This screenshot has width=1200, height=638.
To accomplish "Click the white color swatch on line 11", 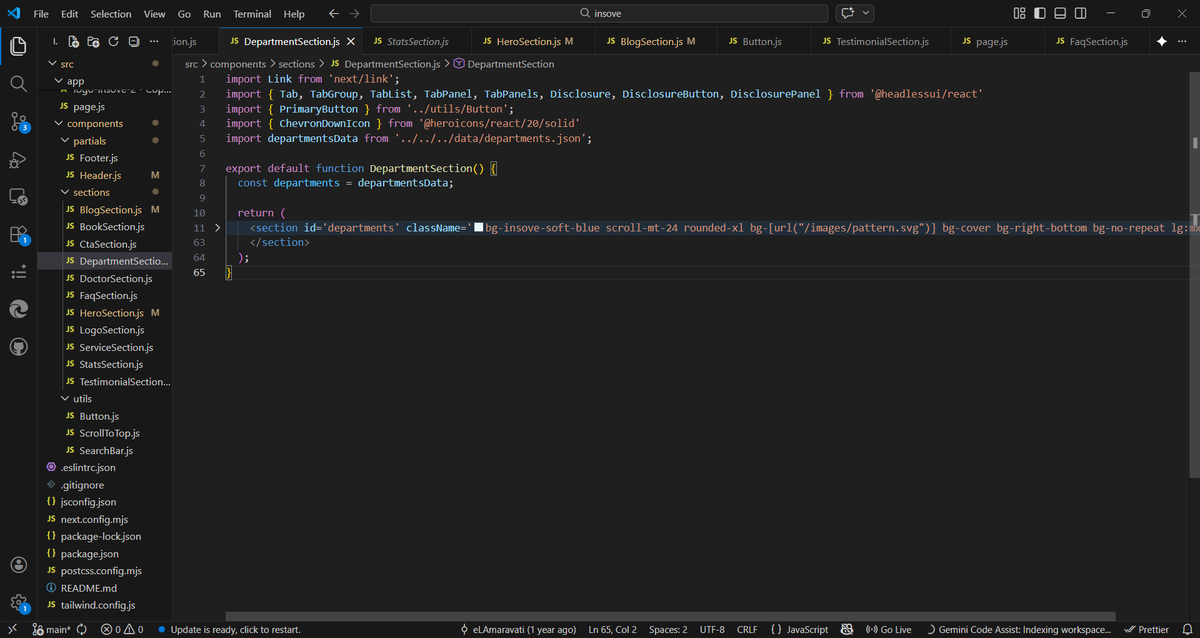I will coord(478,228).
